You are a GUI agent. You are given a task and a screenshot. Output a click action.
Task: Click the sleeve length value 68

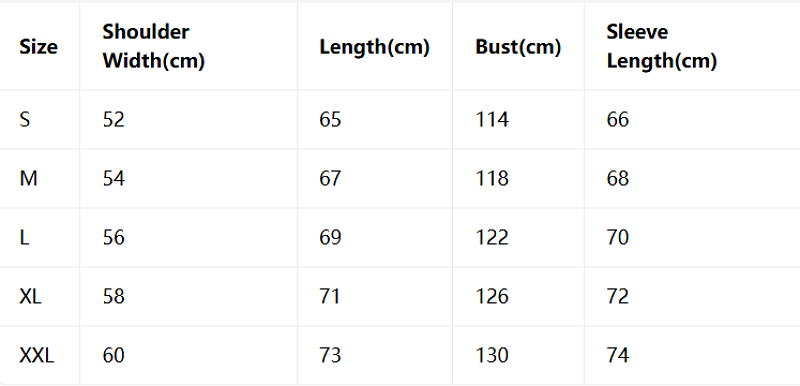coord(617,179)
